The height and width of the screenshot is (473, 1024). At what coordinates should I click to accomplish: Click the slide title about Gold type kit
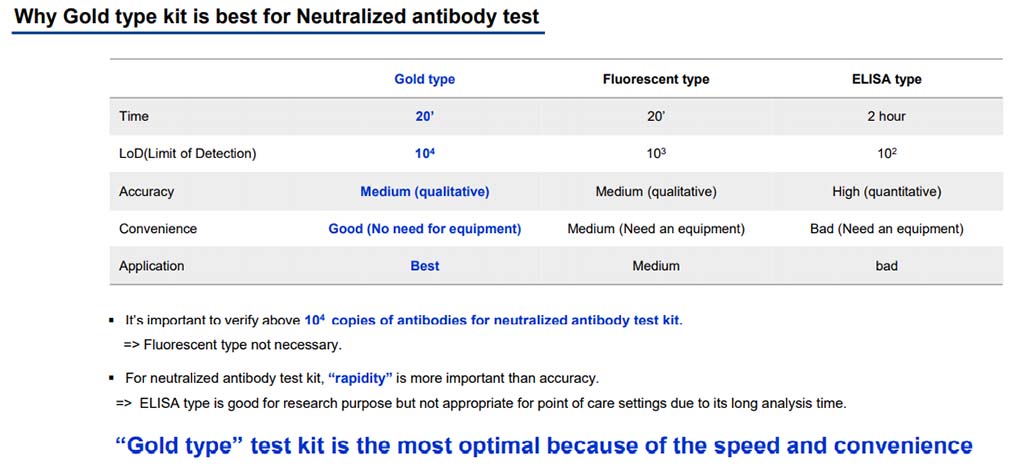[x=276, y=16]
